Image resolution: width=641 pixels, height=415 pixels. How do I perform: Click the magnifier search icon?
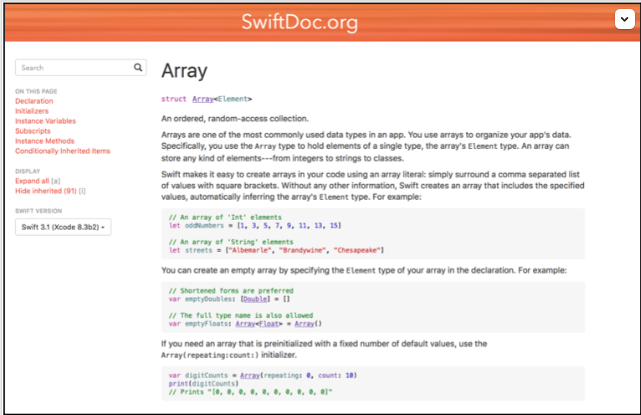138,67
